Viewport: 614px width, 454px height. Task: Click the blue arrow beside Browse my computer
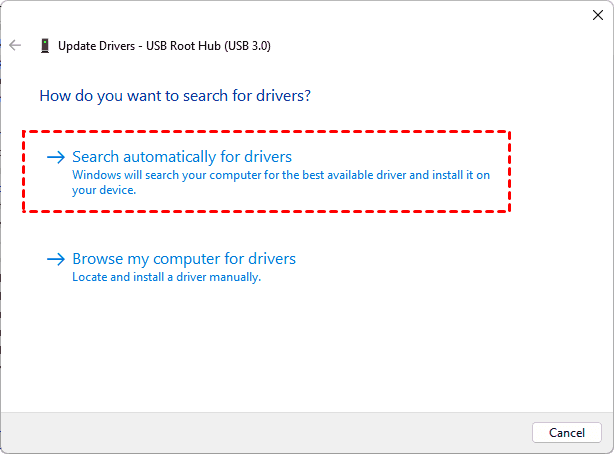pos(56,260)
